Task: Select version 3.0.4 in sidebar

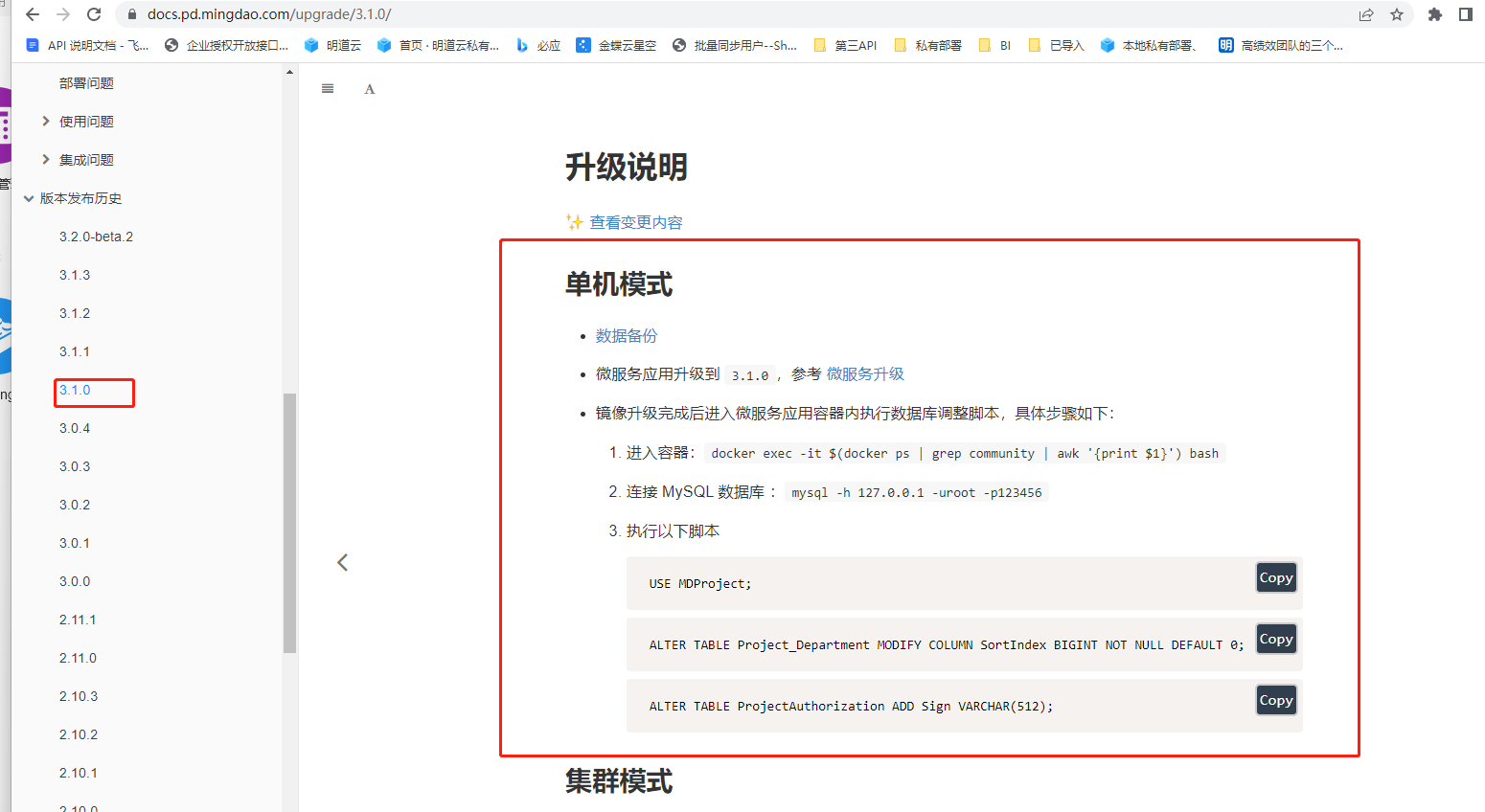Action: [75, 428]
